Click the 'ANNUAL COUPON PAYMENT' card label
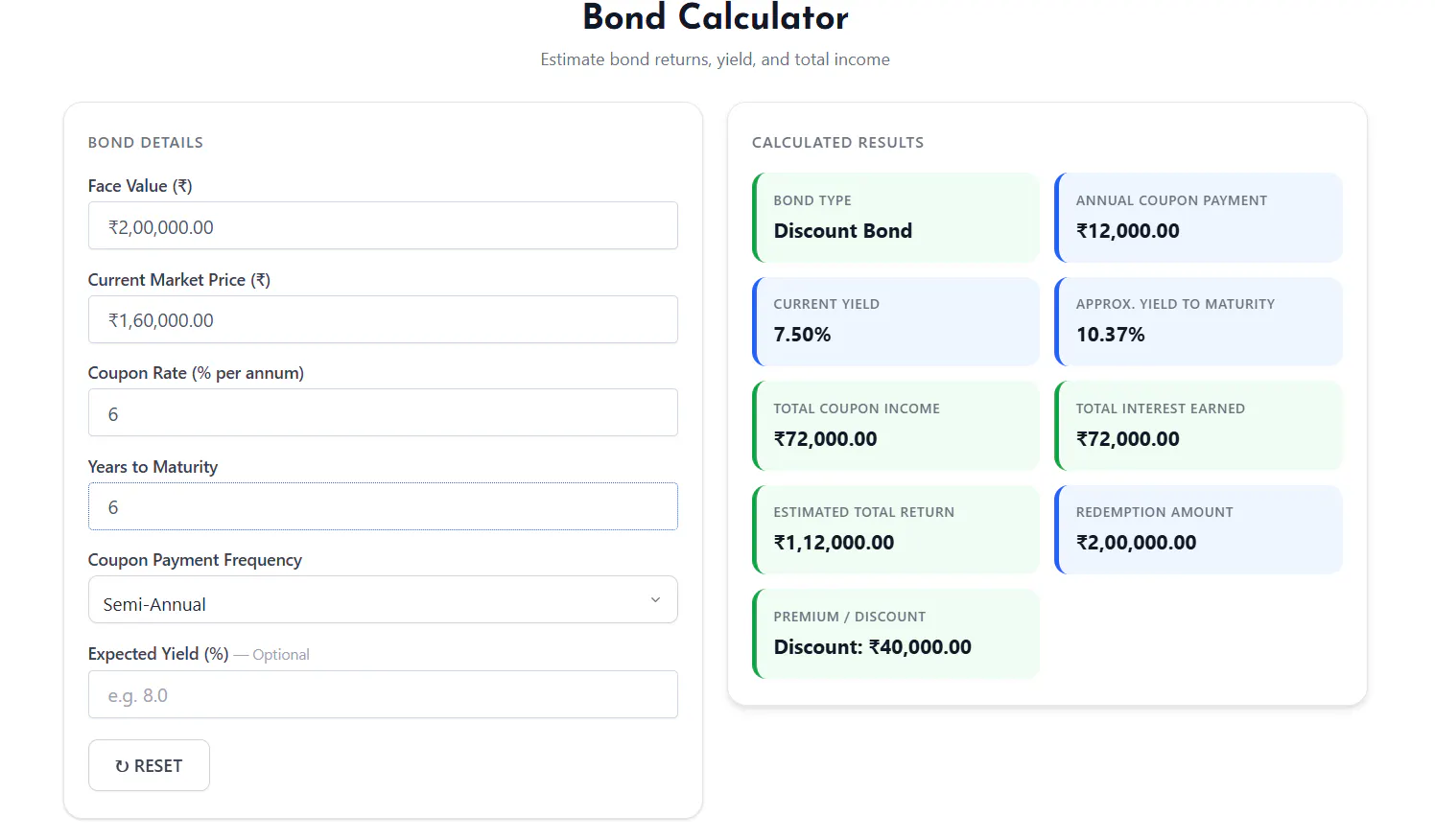 pos(1171,200)
